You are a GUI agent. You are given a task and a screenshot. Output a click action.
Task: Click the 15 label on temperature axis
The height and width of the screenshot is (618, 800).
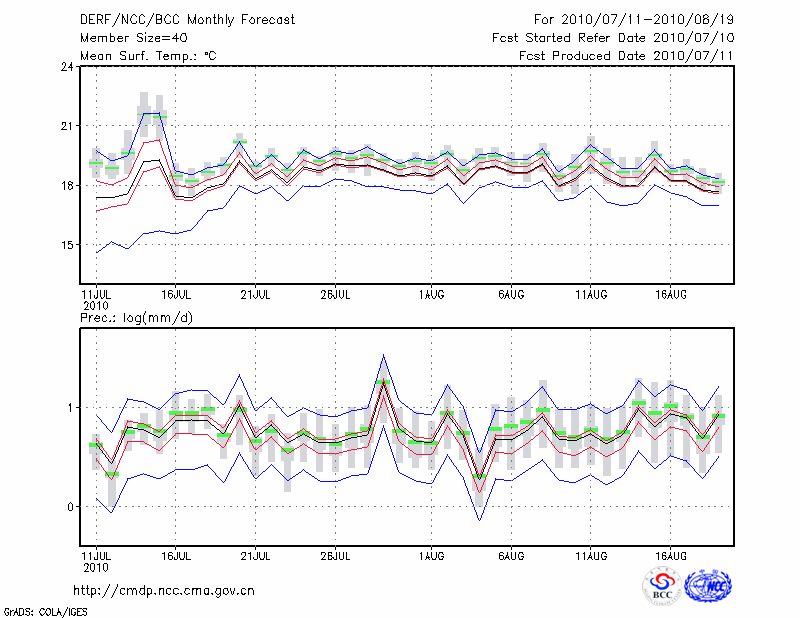tap(66, 245)
